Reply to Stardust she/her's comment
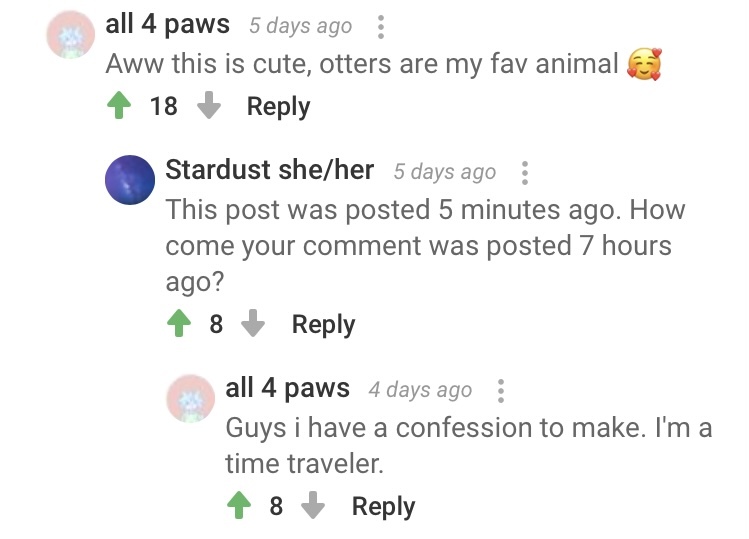 tap(323, 324)
